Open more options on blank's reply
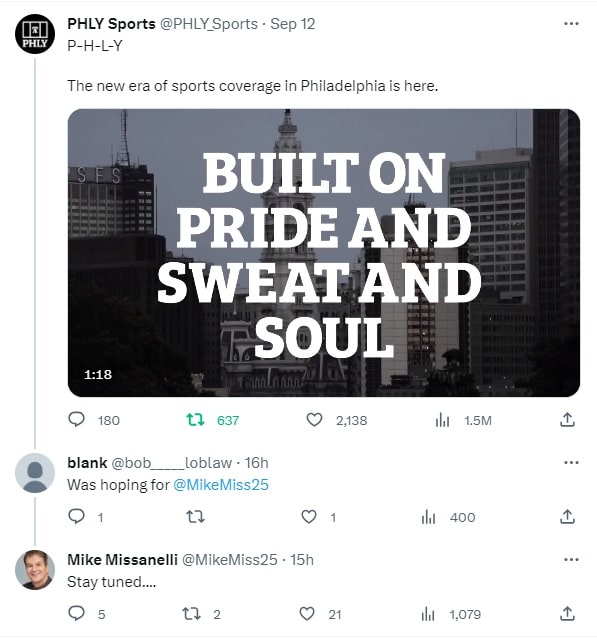Viewport: 597px width, 639px height. (571, 463)
